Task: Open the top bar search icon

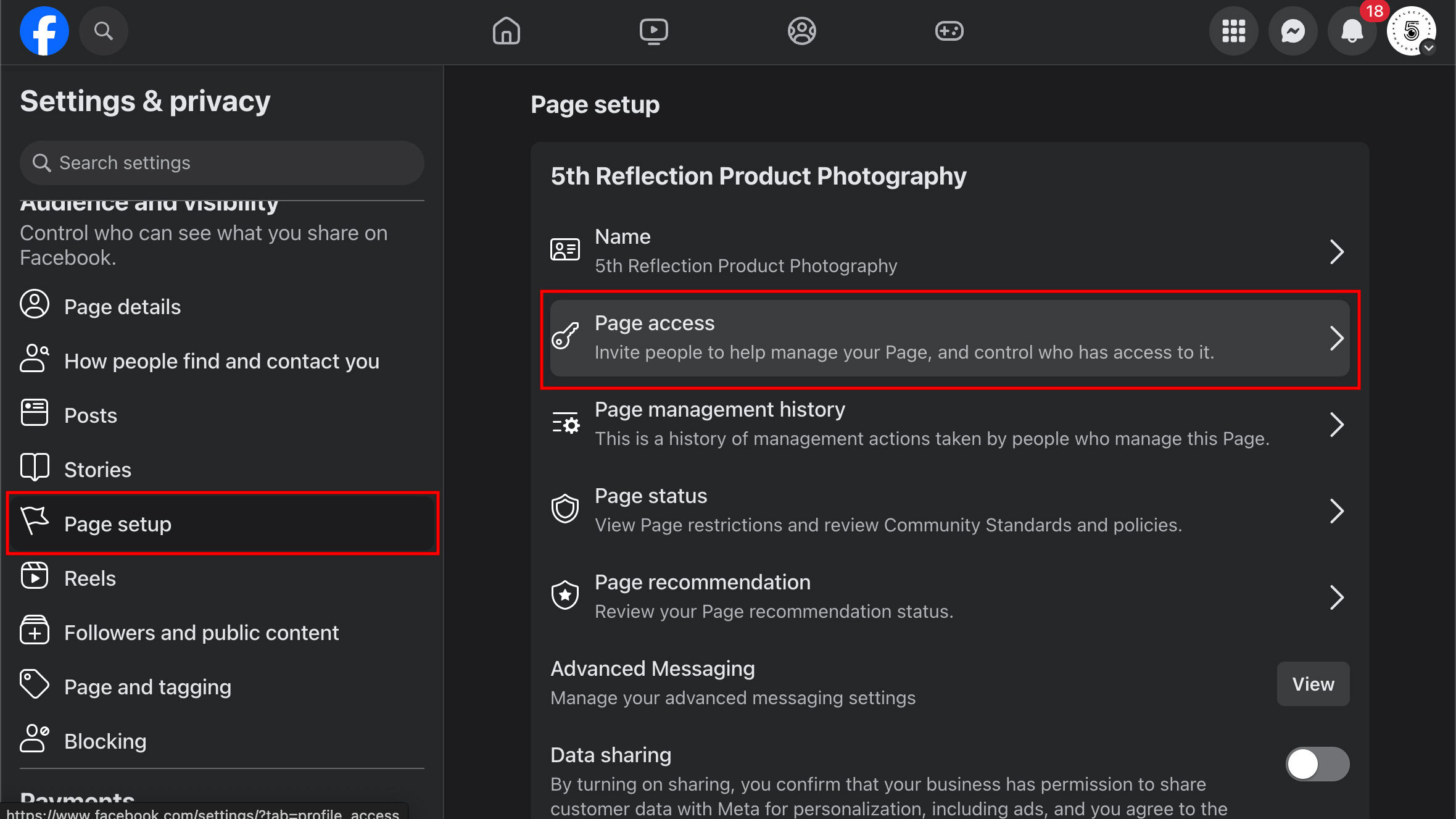Action: [103, 31]
